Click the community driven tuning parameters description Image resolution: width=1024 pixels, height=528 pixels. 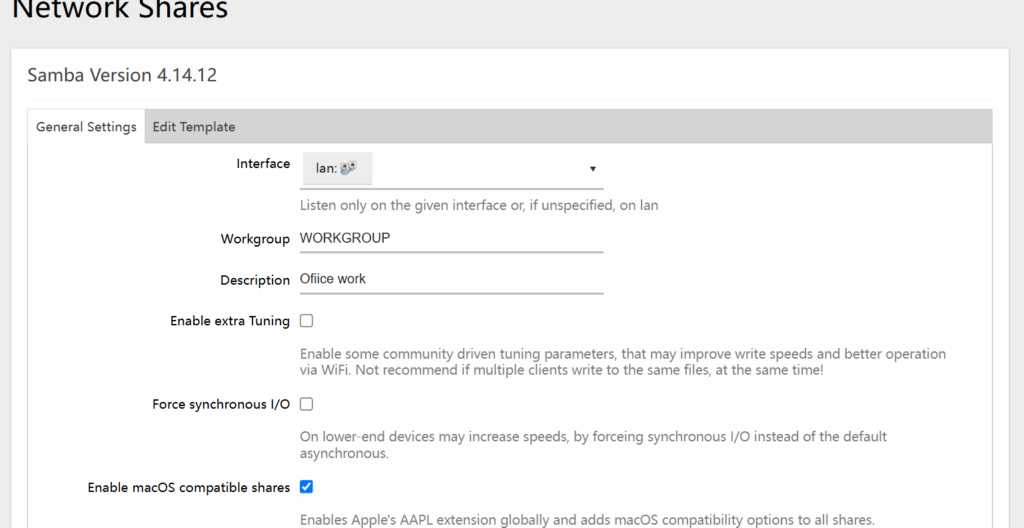pos(623,362)
